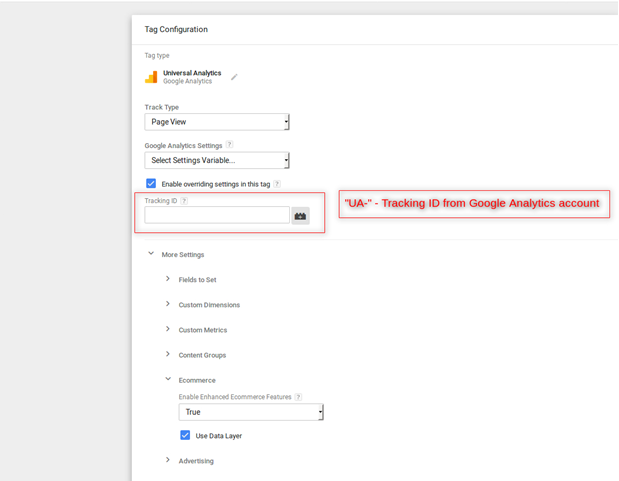Viewport: 619px width, 481px height.
Task: Click into the Tracking ID input field
Action: tap(217, 215)
